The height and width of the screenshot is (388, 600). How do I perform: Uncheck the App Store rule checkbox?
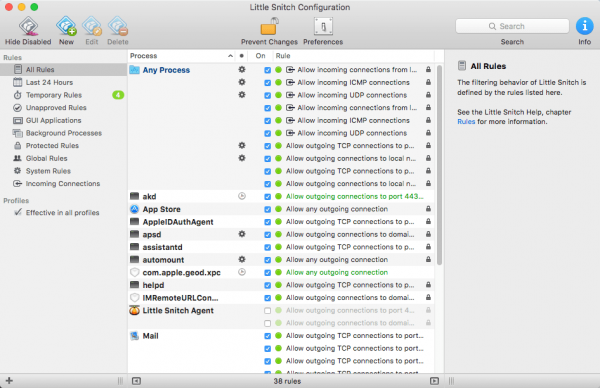click(267, 209)
